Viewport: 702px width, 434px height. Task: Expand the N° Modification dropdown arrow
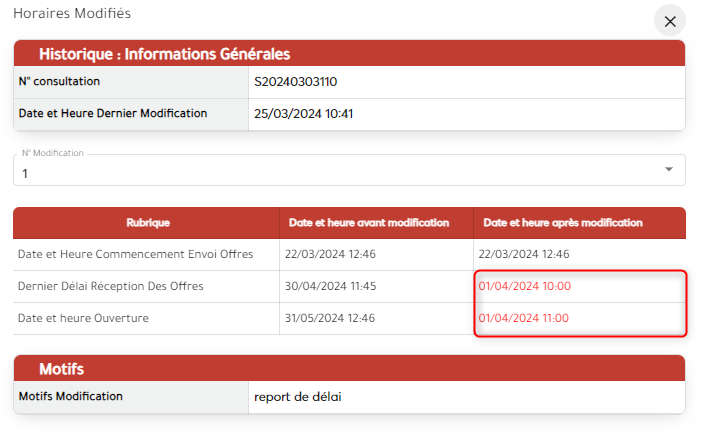tap(668, 170)
